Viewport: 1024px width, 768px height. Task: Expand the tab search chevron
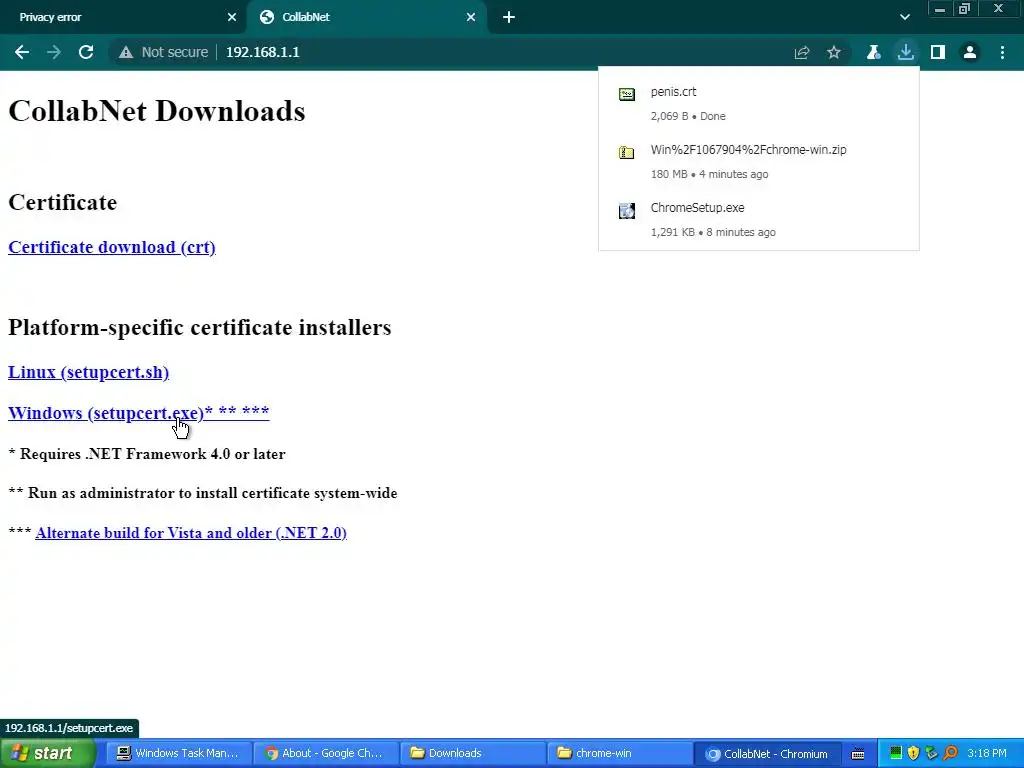(904, 17)
